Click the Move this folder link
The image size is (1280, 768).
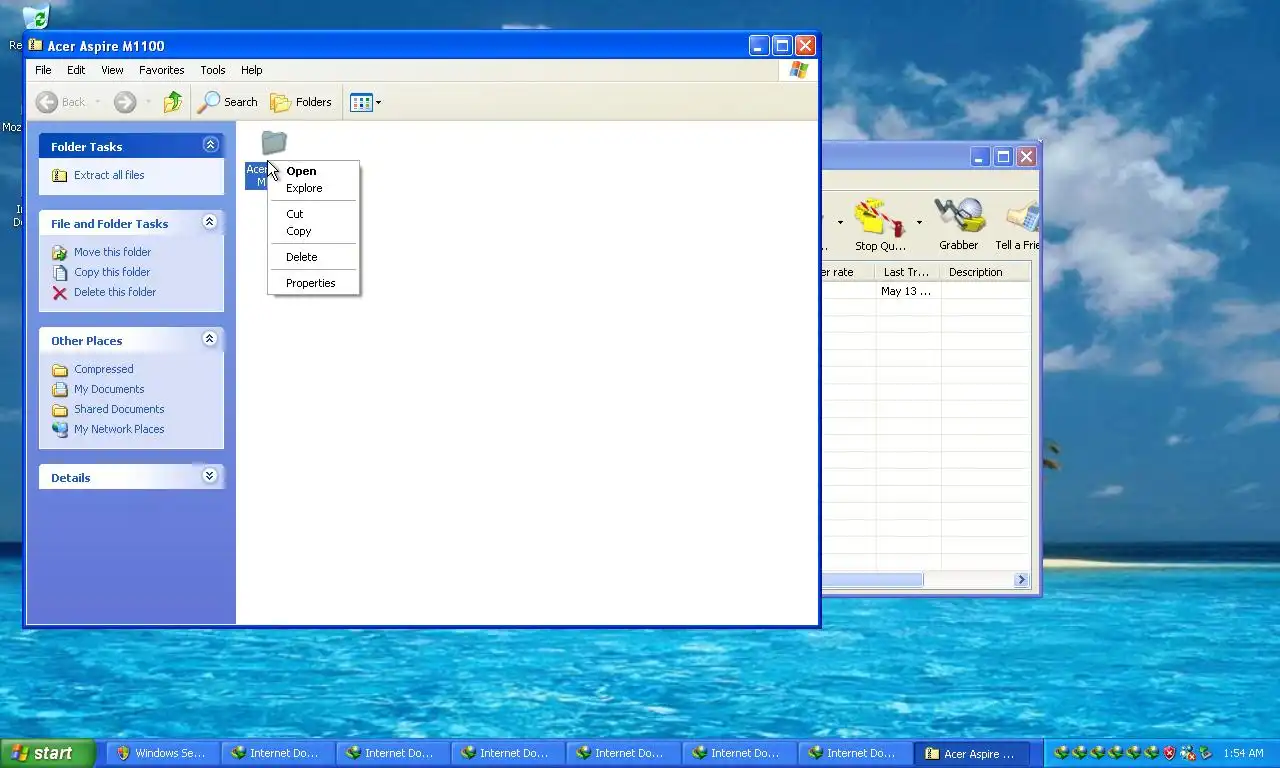pos(112,252)
